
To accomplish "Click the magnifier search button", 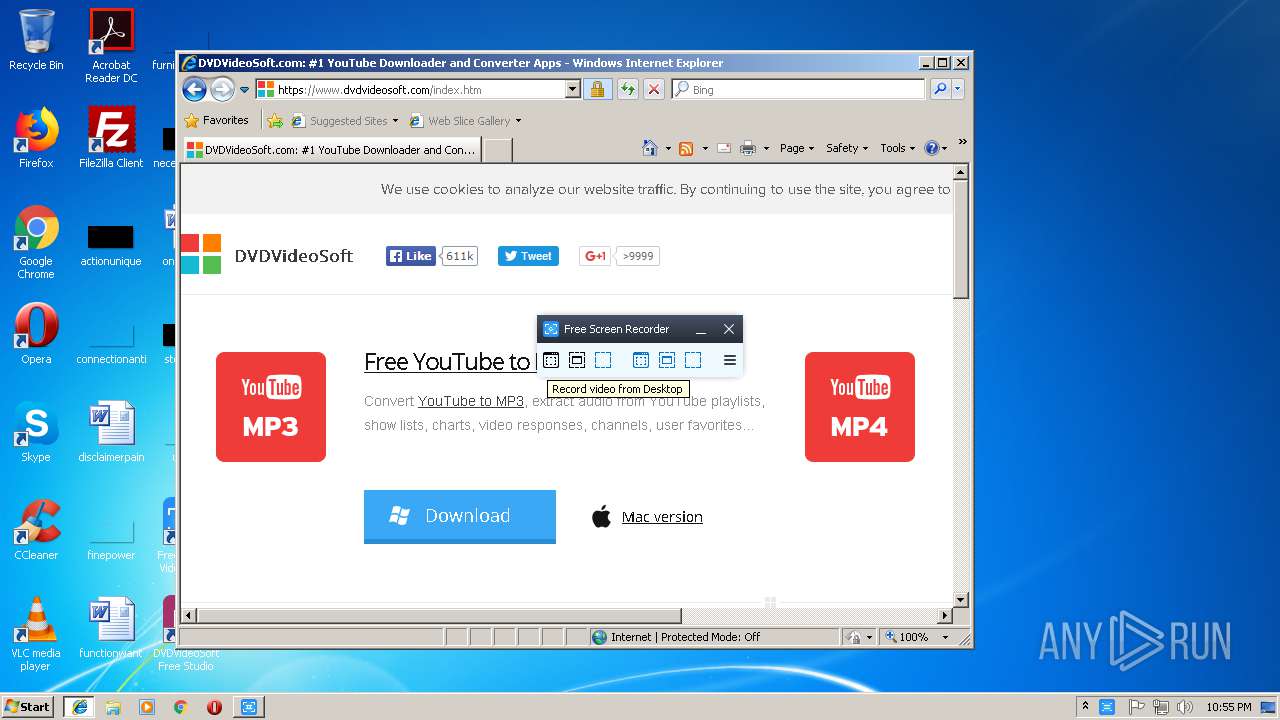I will (939, 89).
